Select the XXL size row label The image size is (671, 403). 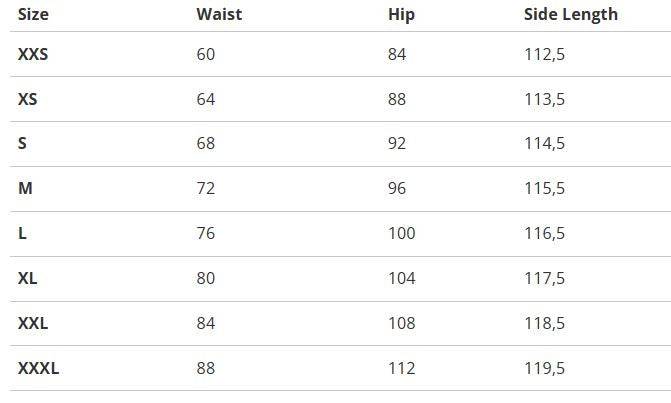[x=33, y=323]
